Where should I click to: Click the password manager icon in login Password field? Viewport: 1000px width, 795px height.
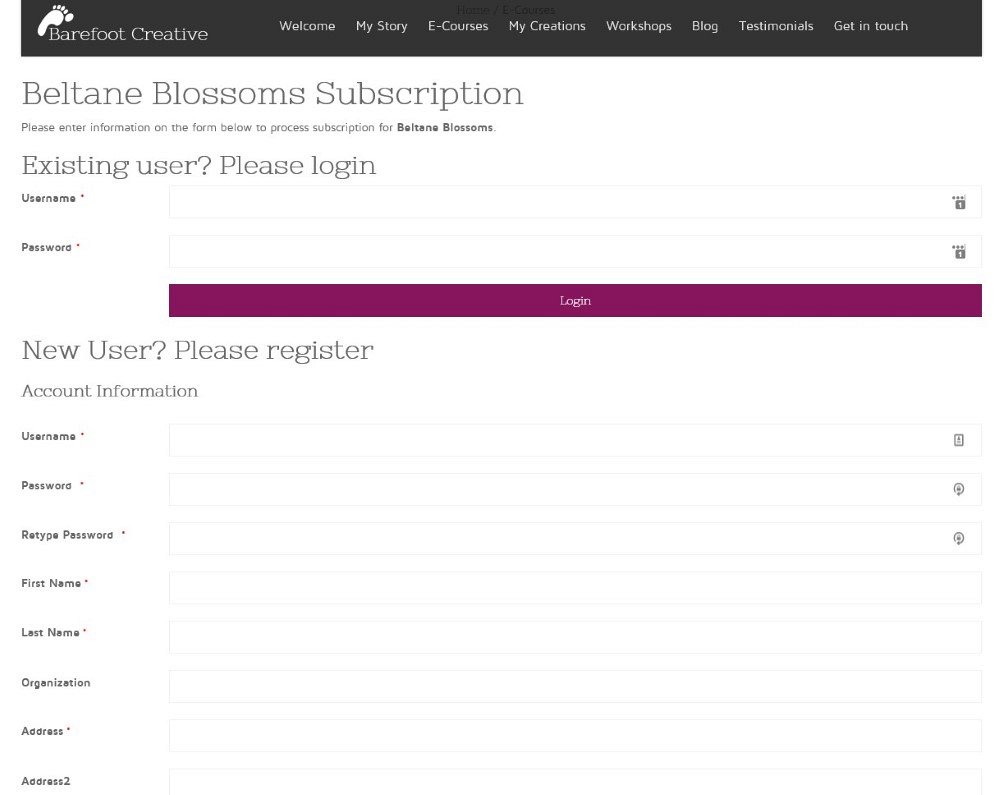click(959, 251)
